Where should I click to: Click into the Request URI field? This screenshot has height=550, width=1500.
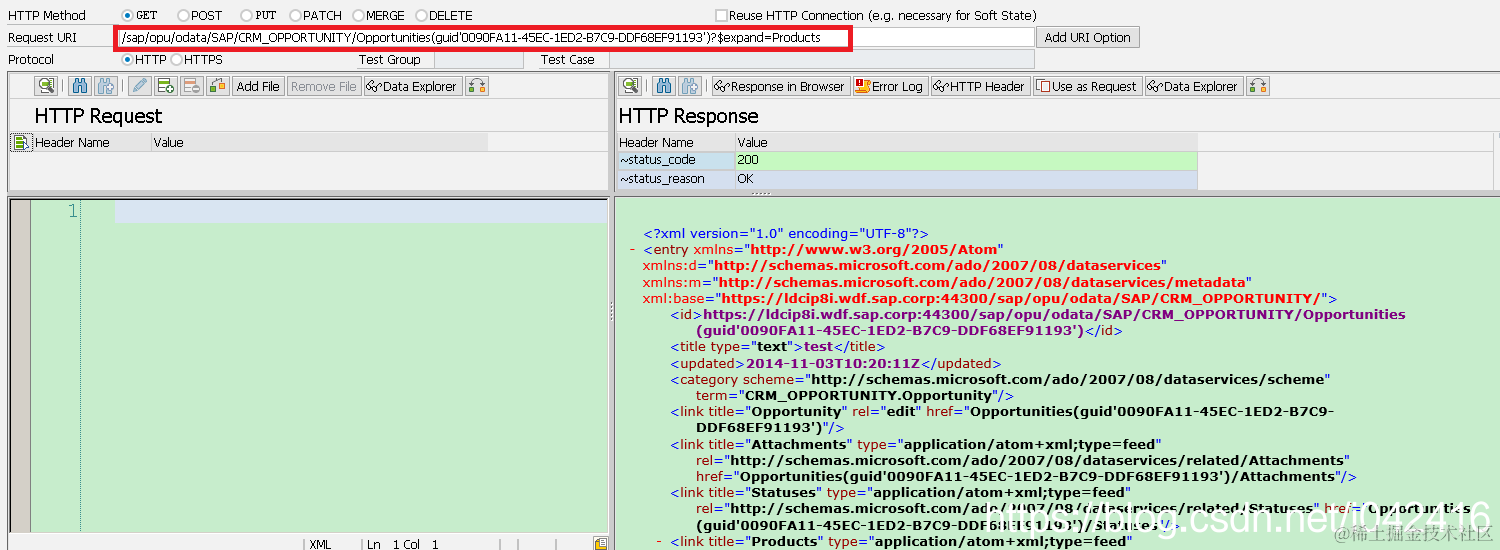click(x=575, y=38)
